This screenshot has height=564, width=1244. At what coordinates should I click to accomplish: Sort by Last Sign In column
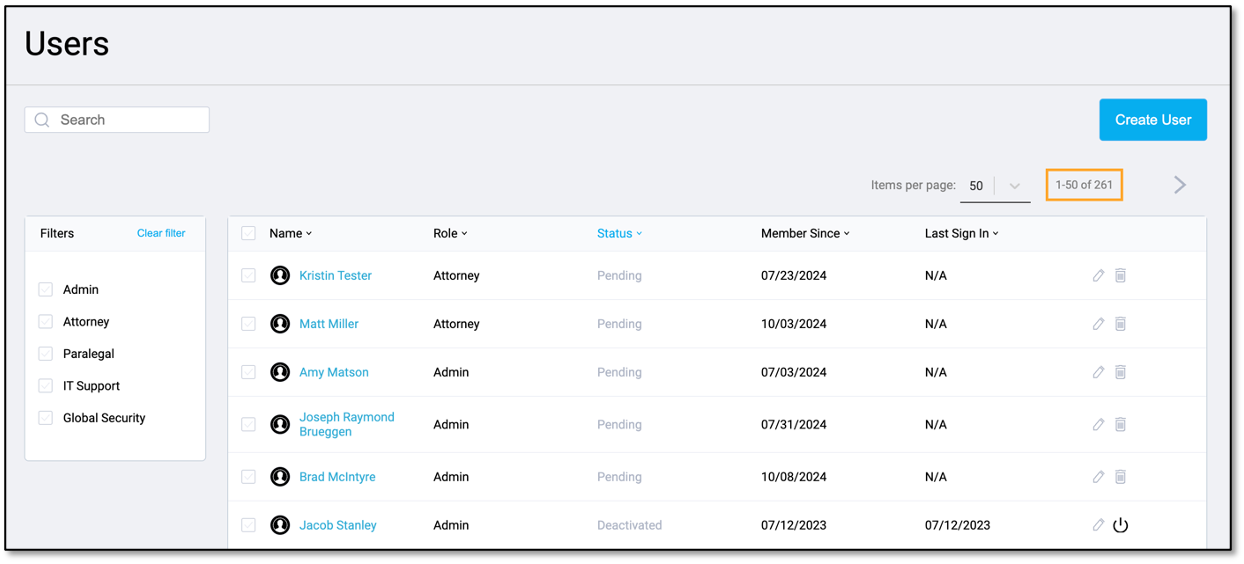(962, 233)
